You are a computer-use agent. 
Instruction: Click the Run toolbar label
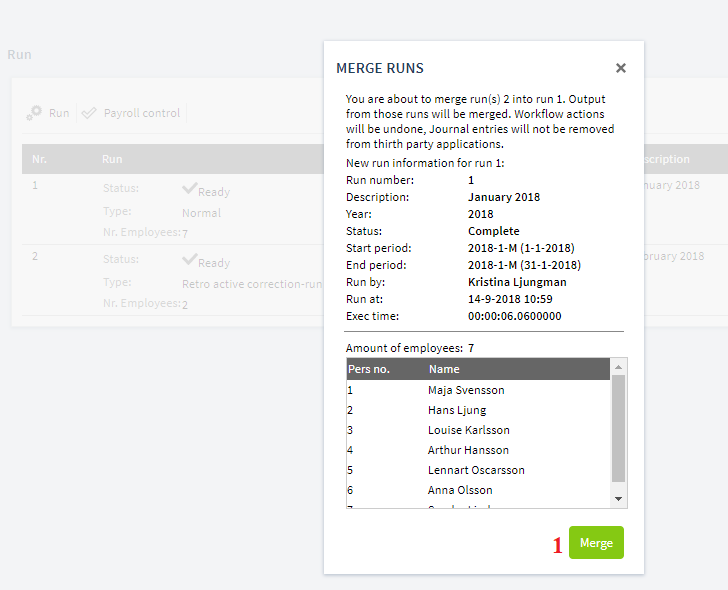coord(59,113)
